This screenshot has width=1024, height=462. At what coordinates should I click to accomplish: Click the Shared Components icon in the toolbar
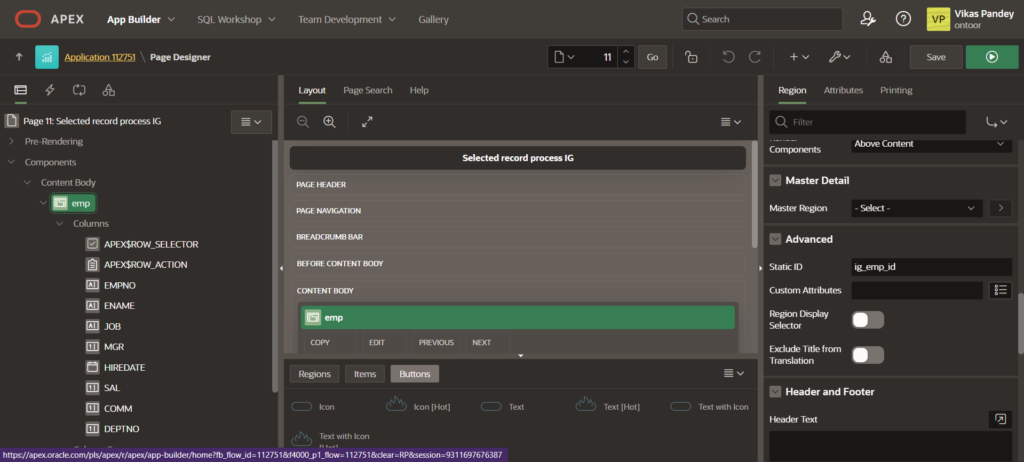[885, 57]
